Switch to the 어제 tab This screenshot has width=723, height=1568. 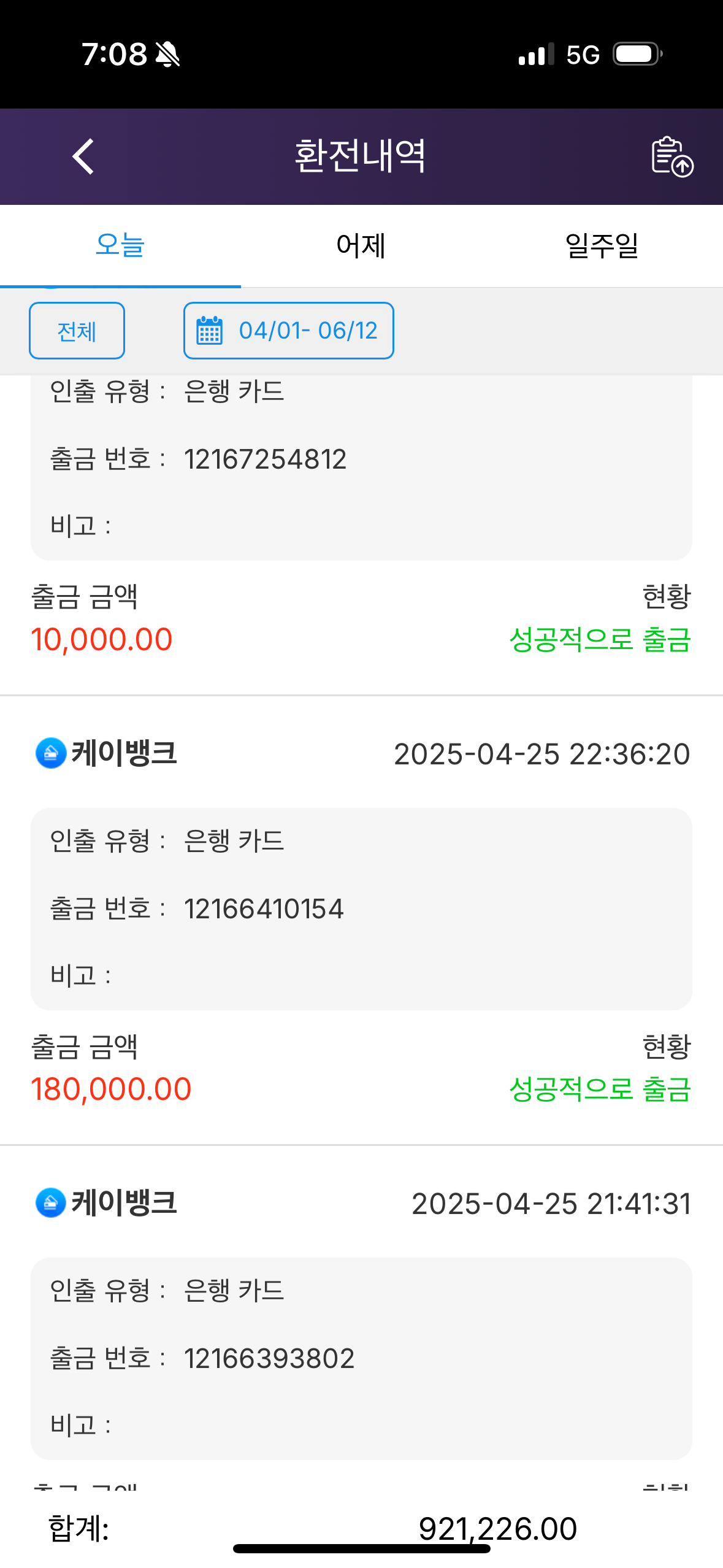361,245
